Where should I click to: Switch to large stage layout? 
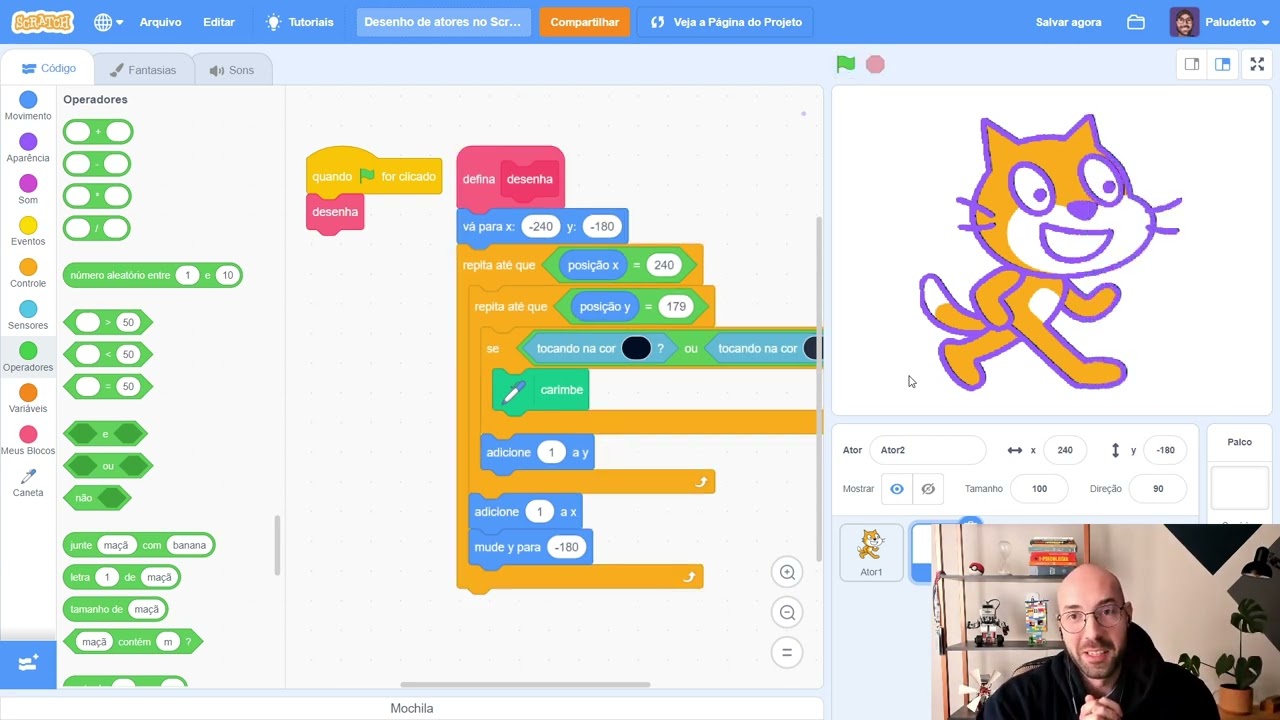1222,64
